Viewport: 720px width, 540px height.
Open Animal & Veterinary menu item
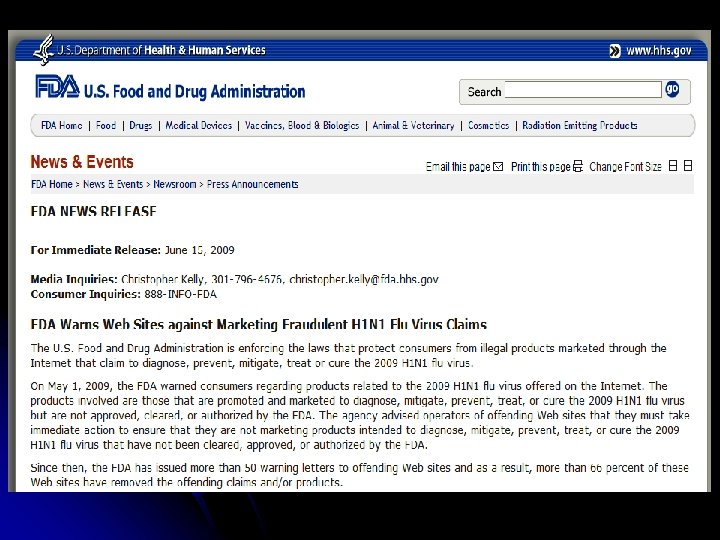413,125
